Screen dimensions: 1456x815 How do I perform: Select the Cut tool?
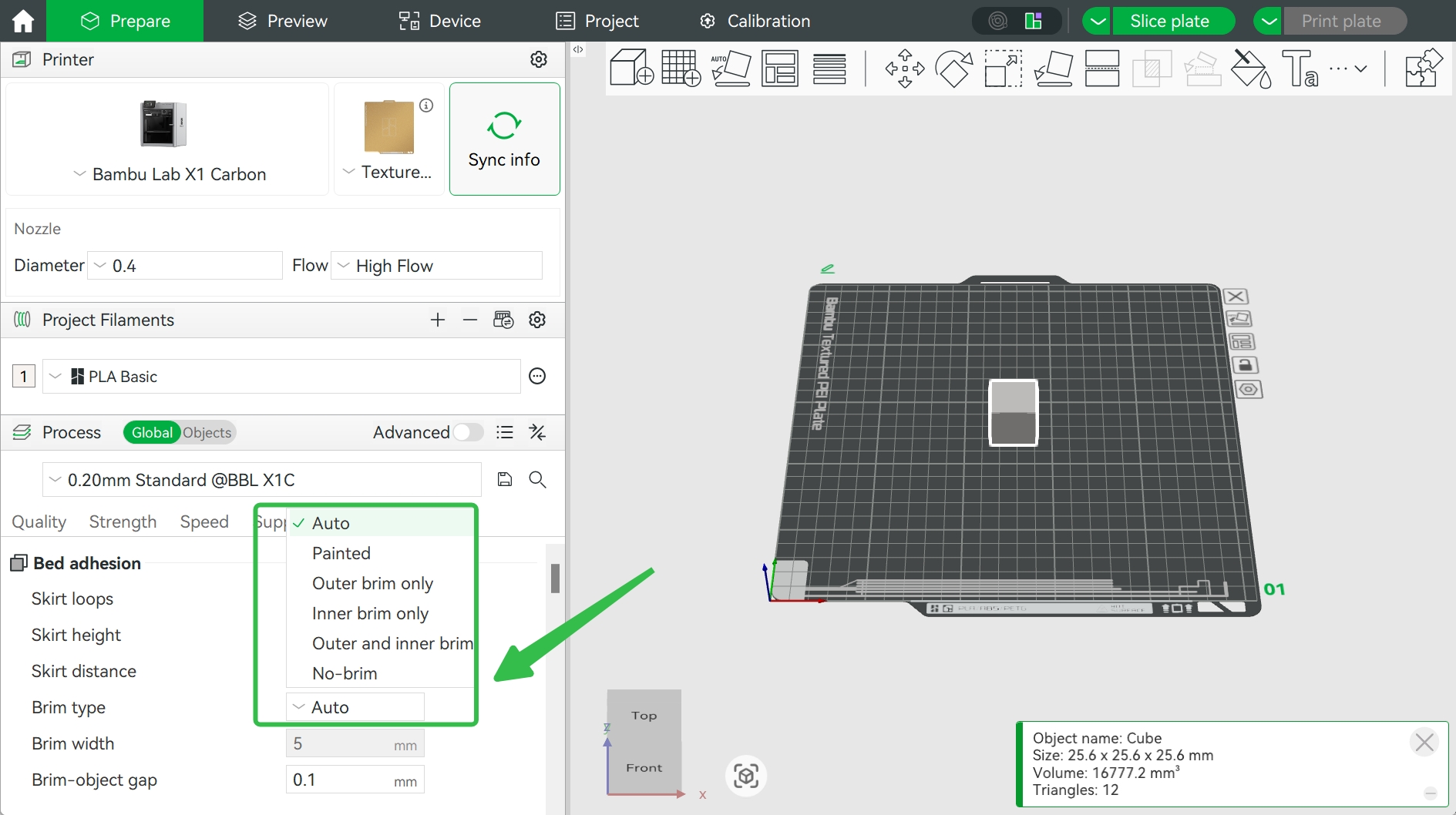tap(1102, 68)
